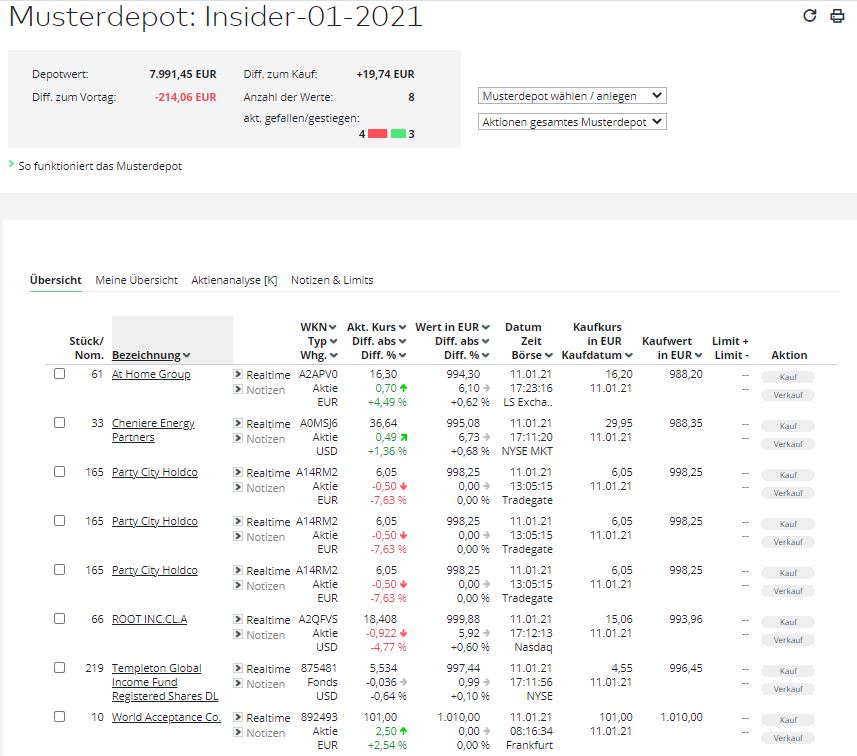
Task: Click green arrow next to So funktioniert das Musterdepot
Action: [x=11, y=164]
